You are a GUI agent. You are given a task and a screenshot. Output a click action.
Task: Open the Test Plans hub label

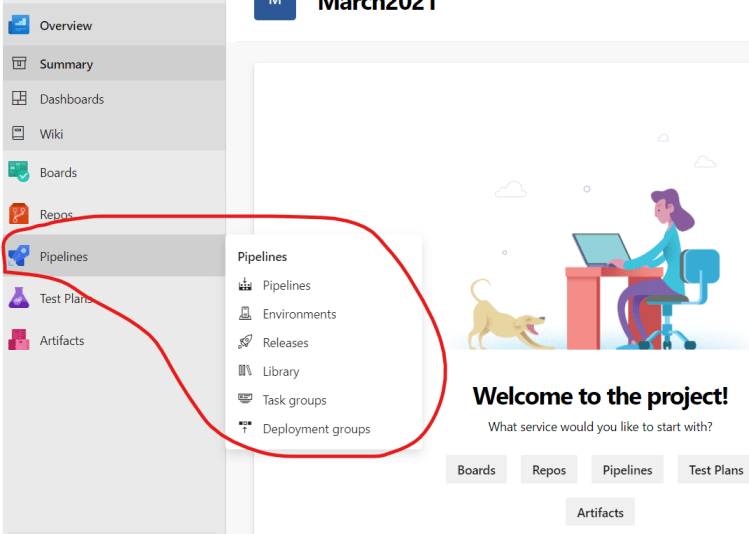[x=66, y=299]
